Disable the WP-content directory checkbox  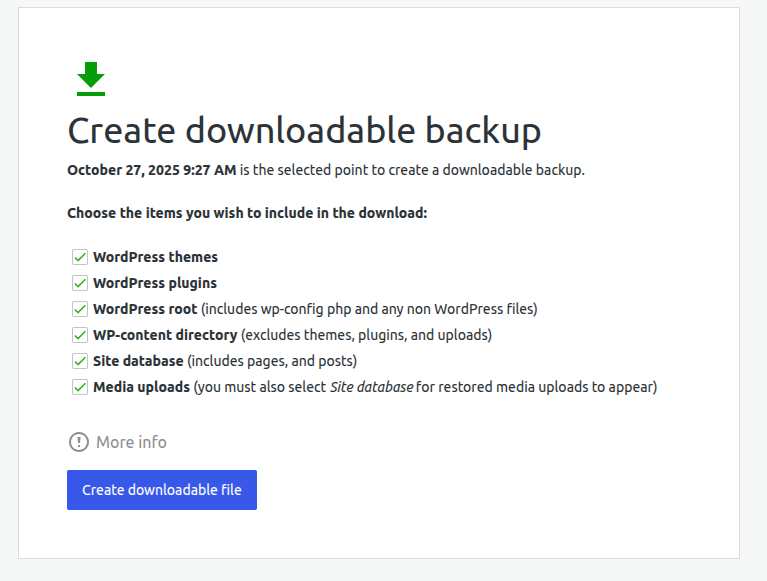click(x=80, y=335)
